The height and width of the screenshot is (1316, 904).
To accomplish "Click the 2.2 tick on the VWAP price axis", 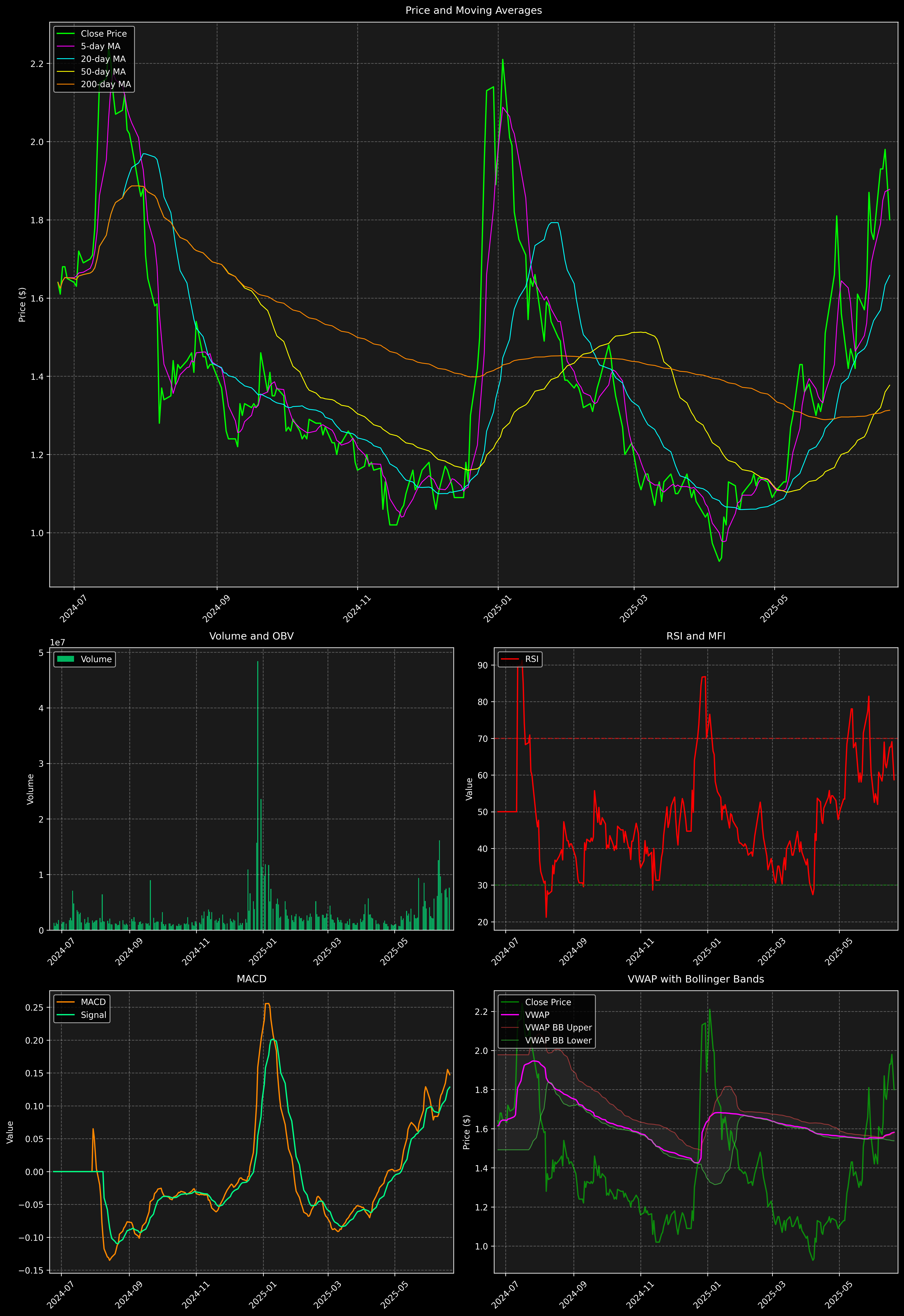I will tap(482, 1012).
